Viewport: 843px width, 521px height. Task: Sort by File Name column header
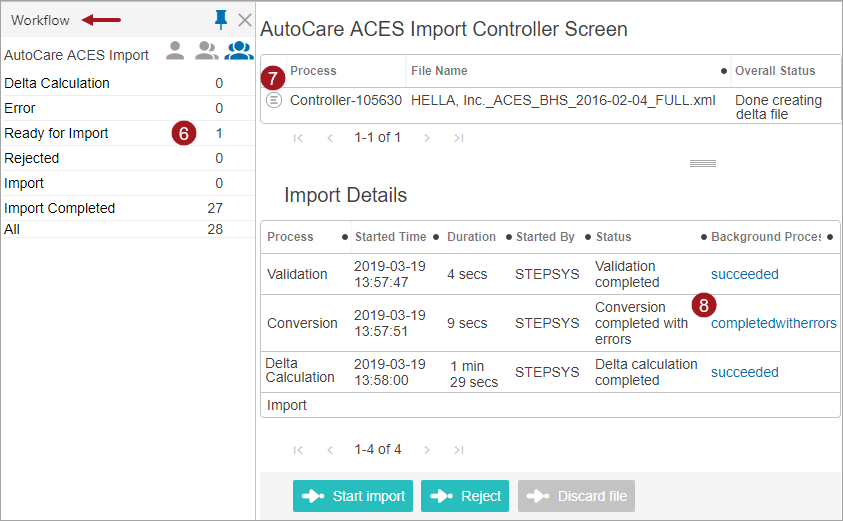[x=439, y=71]
